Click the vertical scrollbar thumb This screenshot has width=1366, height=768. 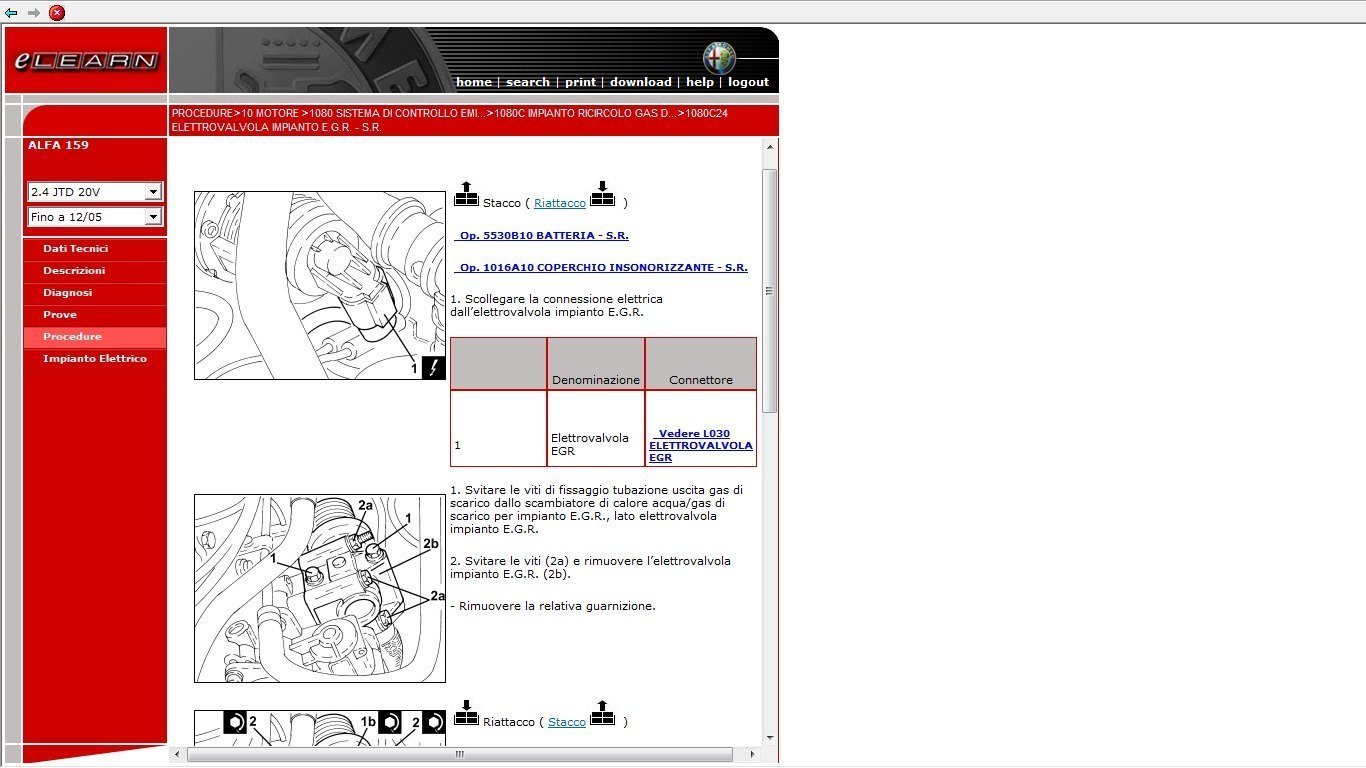pos(770,291)
